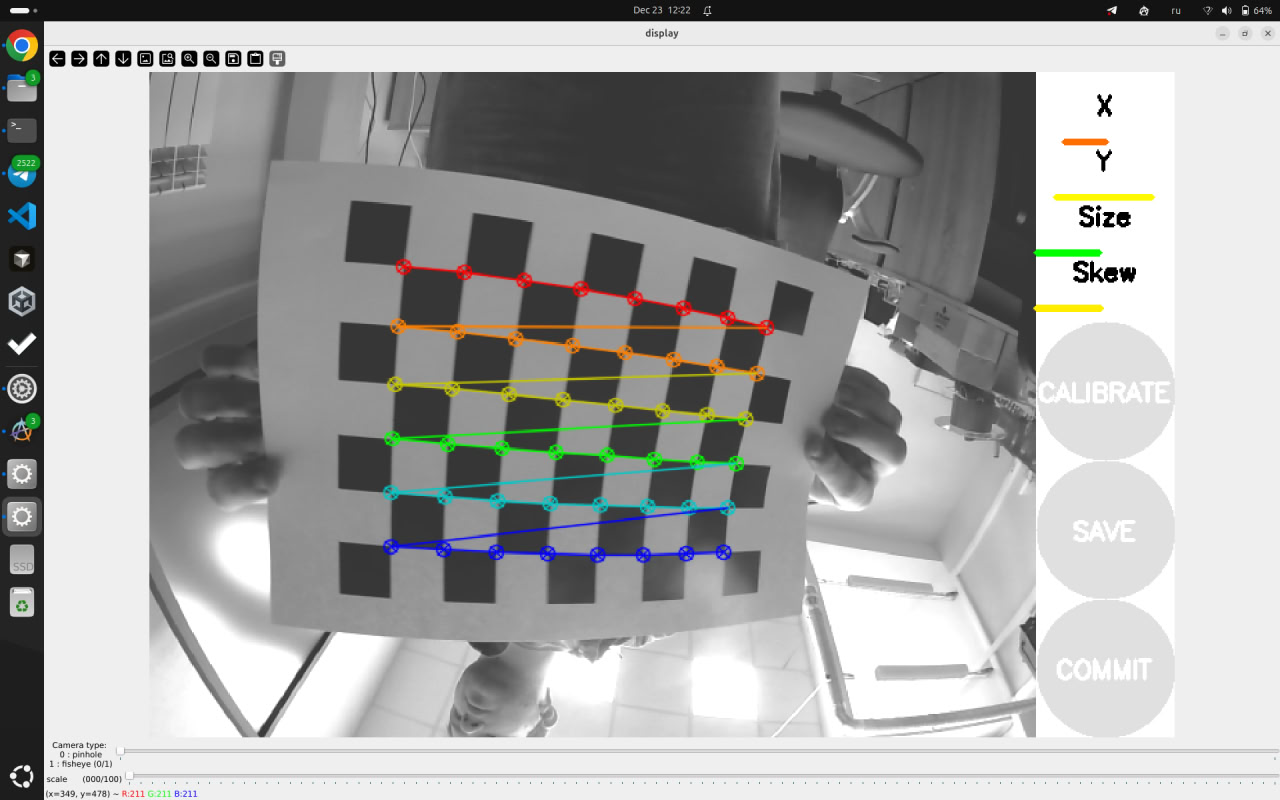Click the fit-image-to-window toolbar icon
This screenshot has width=1280, height=800.
pos(167,59)
